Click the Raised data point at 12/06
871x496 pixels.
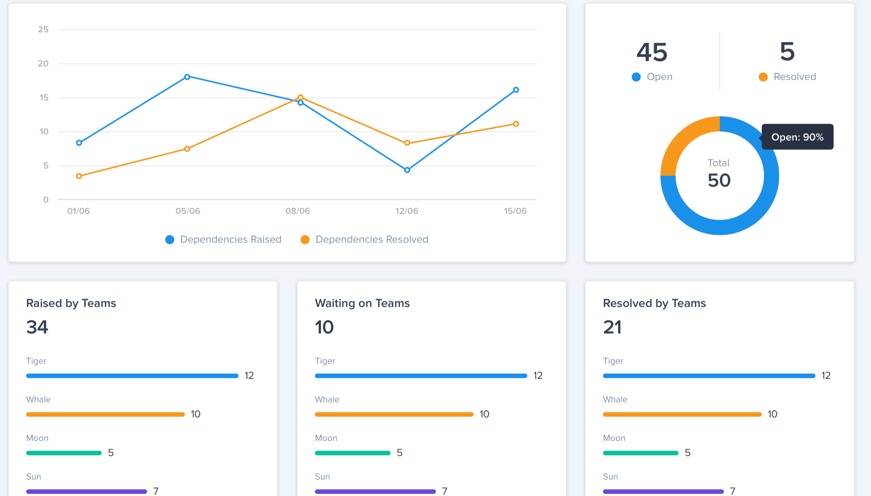point(407,170)
